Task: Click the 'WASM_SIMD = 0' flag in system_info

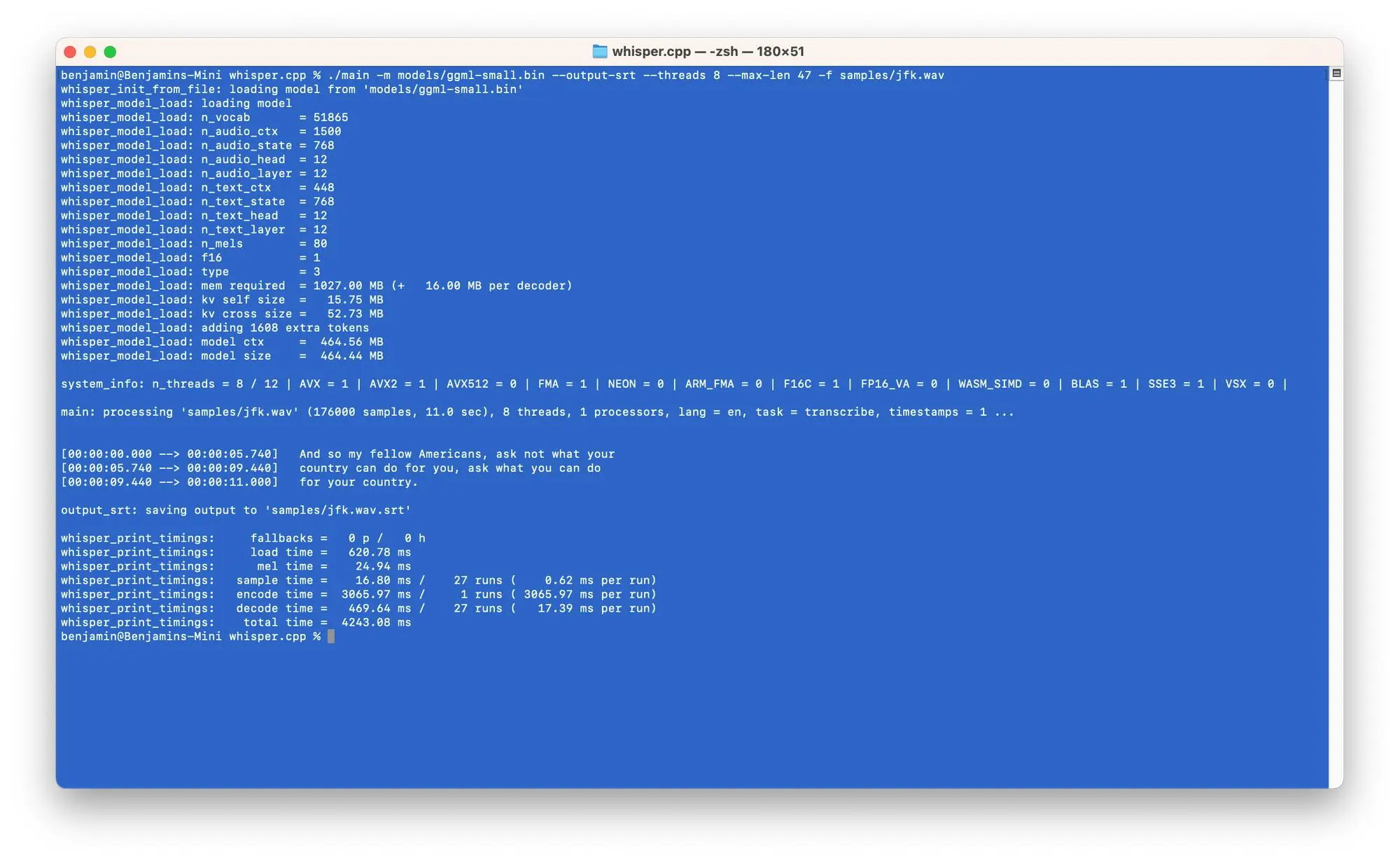Action: pos(1004,384)
